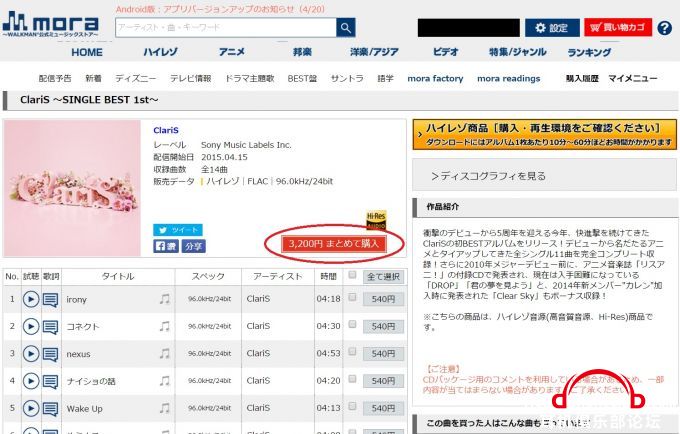680x434 pixels.
Task: Click the Twitter ツイート button
Action: (x=178, y=230)
